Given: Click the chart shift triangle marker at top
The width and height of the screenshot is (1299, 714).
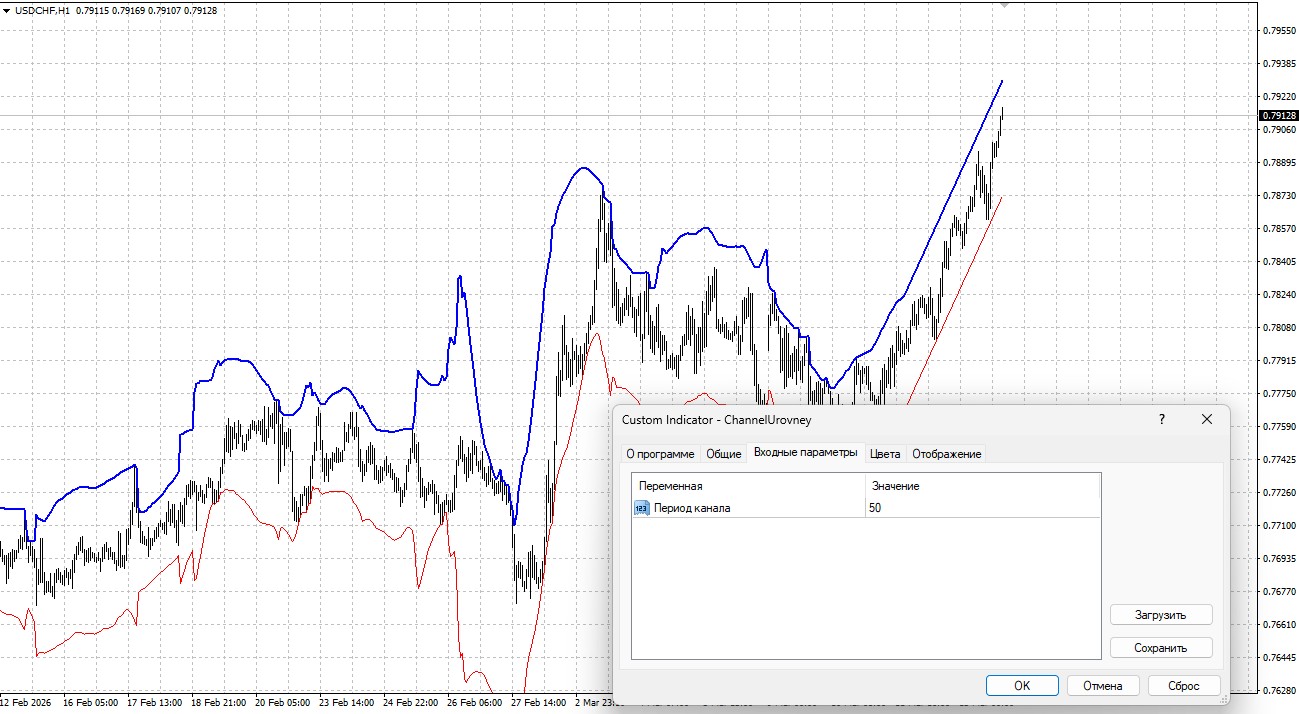Looking at the screenshot, I should [x=1006, y=4].
